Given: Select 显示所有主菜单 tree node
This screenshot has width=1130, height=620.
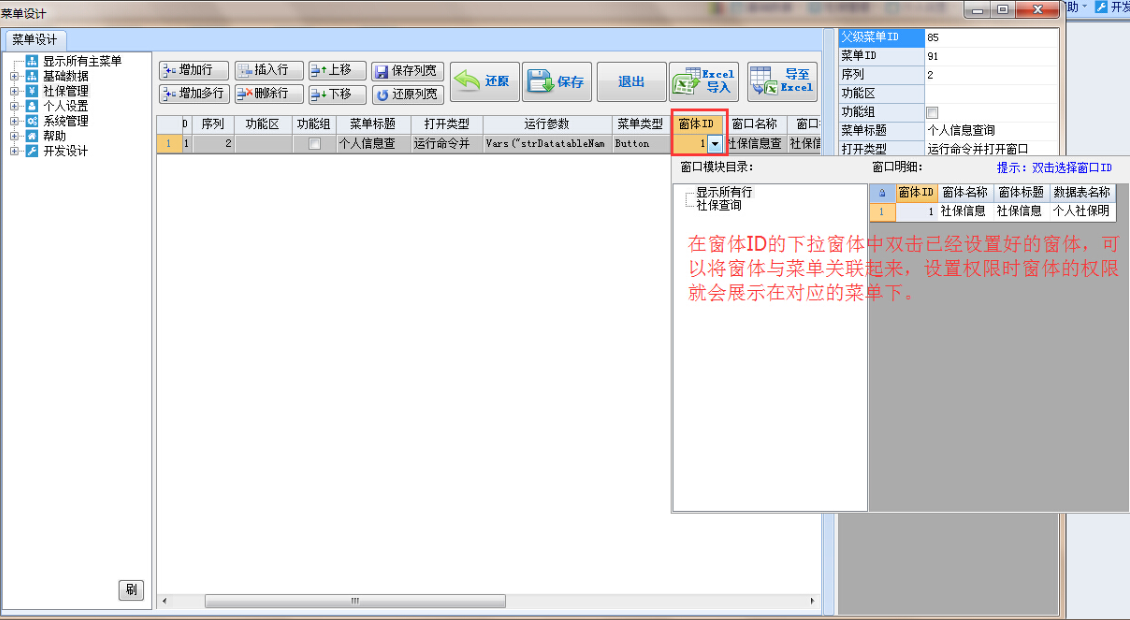Looking at the screenshot, I should coord(82,61).
